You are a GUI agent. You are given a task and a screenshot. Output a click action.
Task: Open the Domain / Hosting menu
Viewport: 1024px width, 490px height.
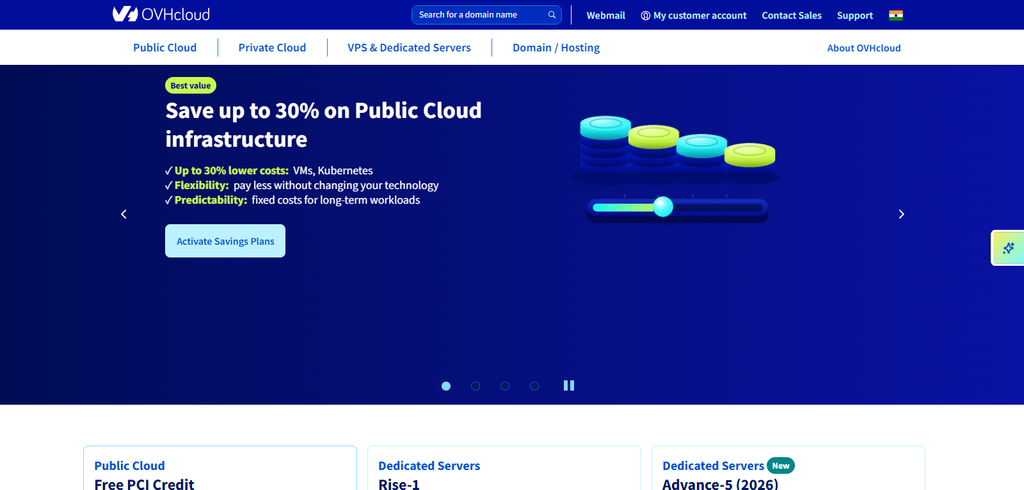[556, 48]
